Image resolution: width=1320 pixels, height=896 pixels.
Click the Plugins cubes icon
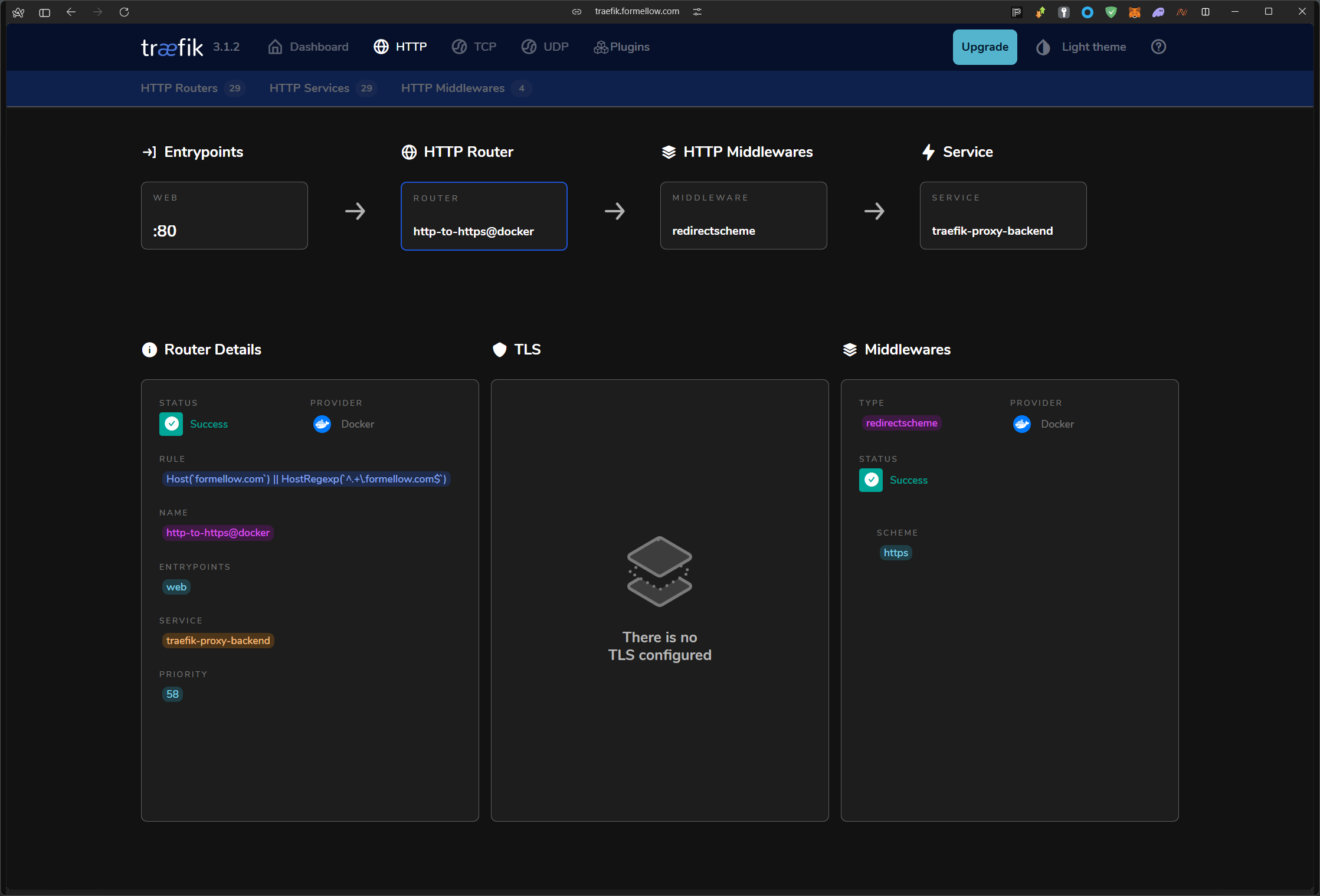(601, 47)
